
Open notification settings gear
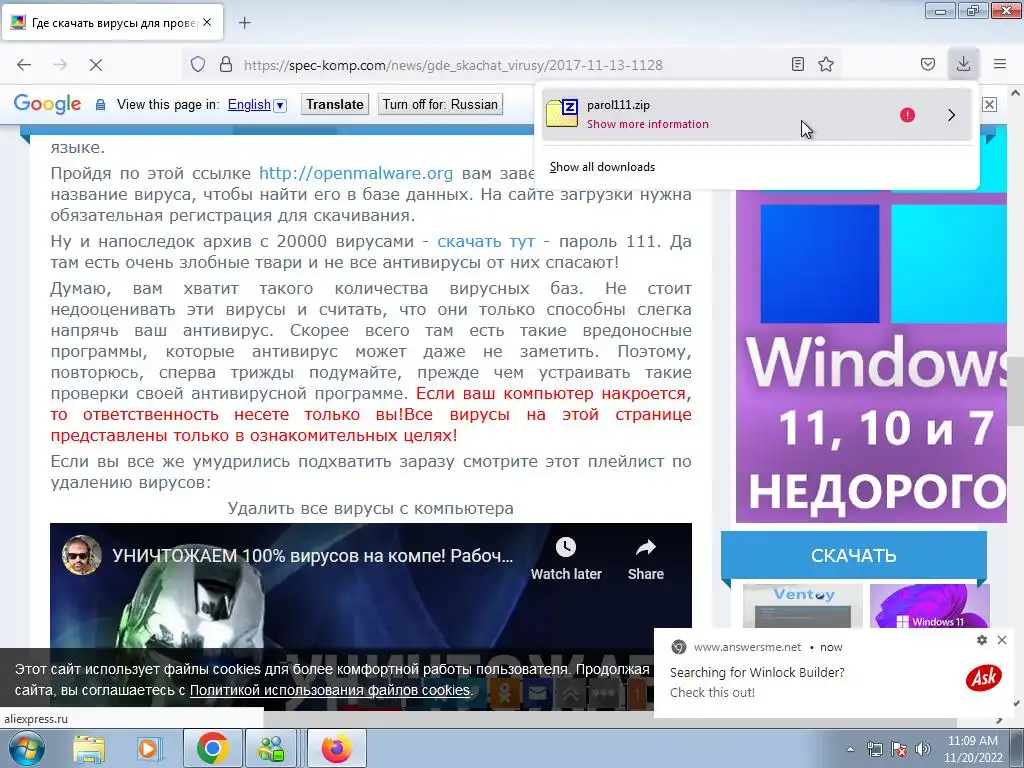tap(982, 640)
